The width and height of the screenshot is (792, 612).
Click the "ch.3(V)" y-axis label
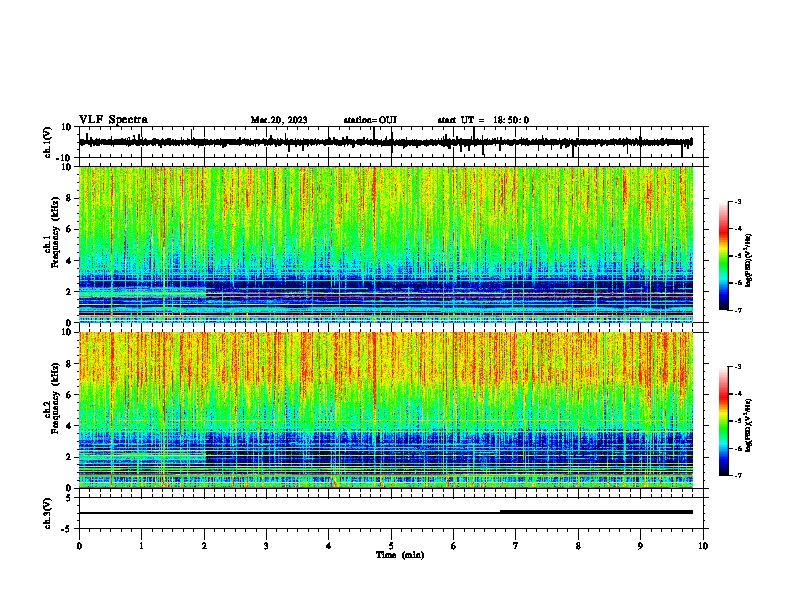(48, 514)
